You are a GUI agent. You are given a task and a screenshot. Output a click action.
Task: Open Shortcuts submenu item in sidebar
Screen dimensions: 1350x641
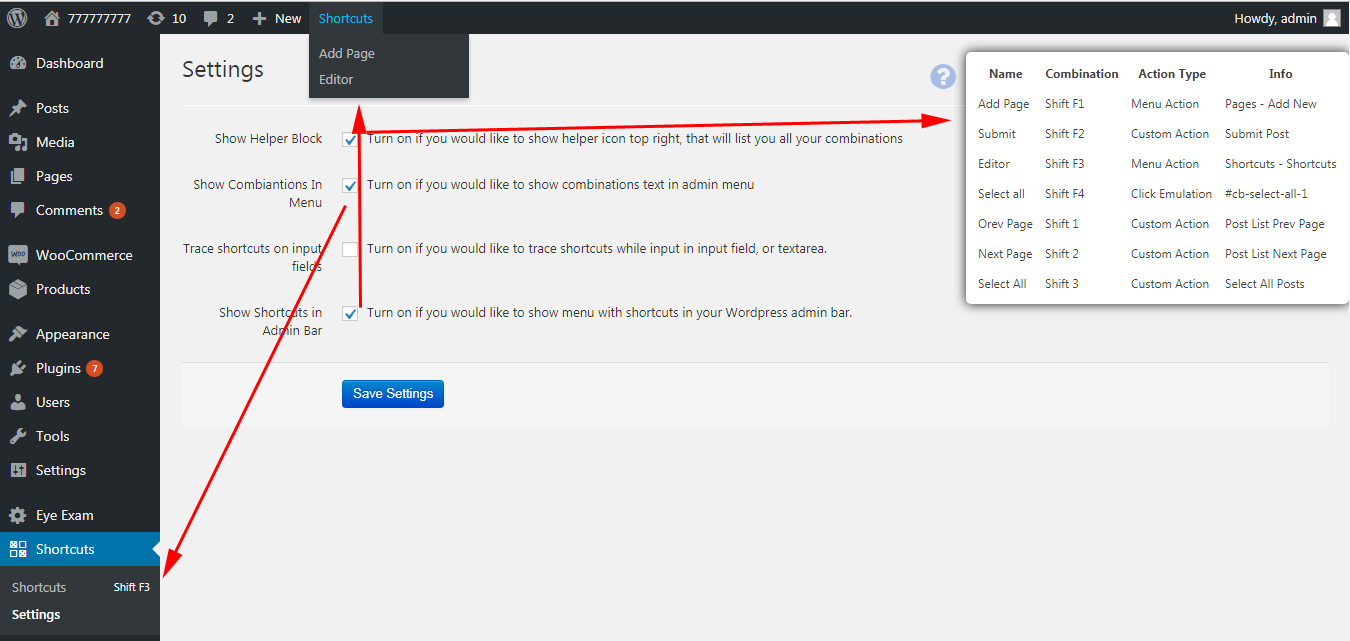click(39, 587)
